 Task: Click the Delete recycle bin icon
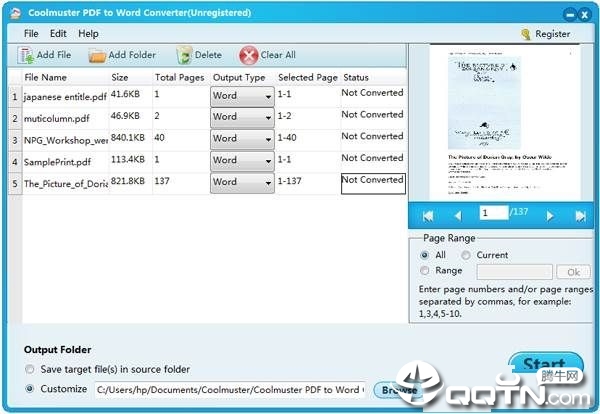point(184,55)
